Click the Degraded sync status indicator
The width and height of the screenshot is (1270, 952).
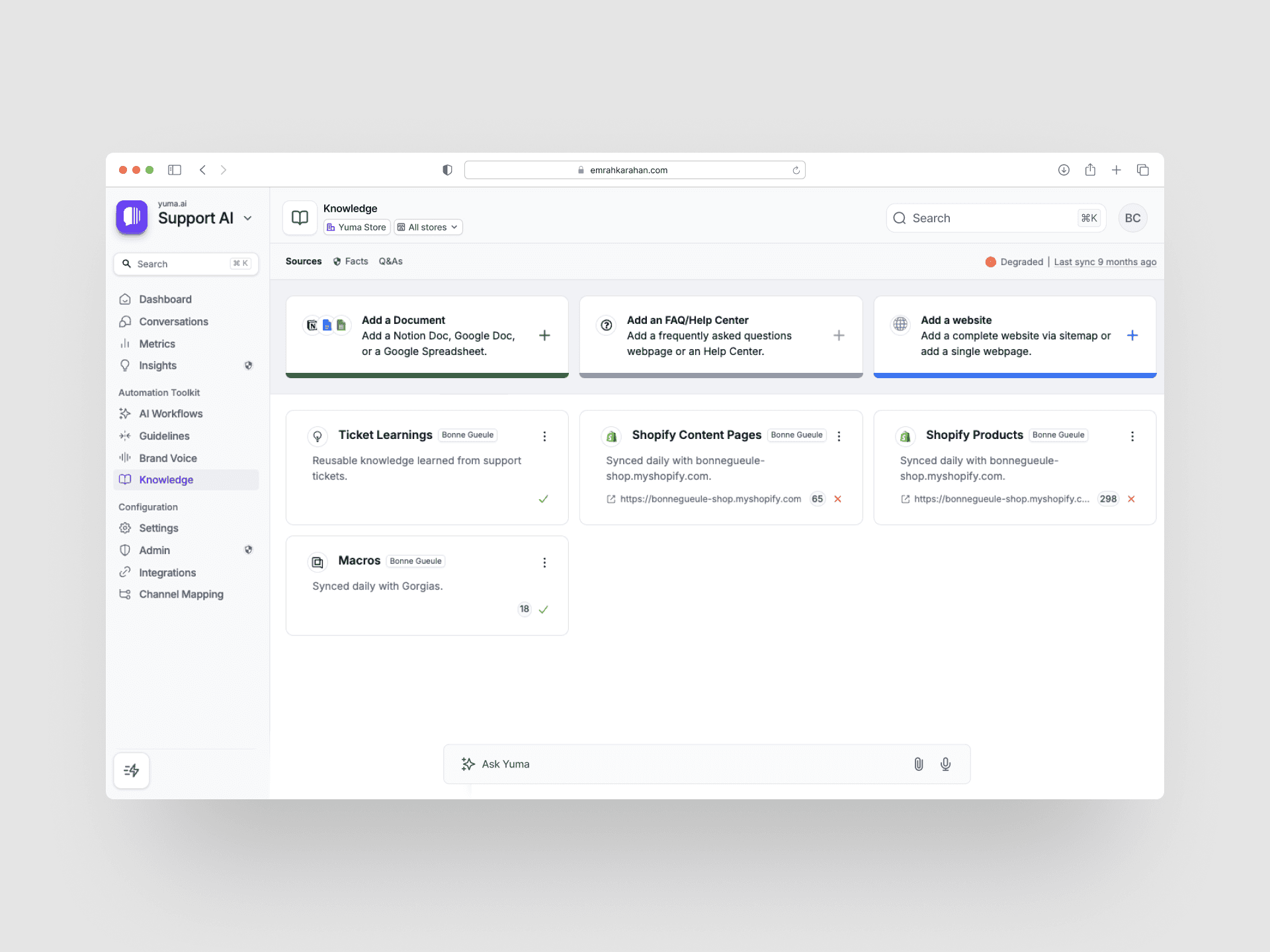click(1014, 262)
